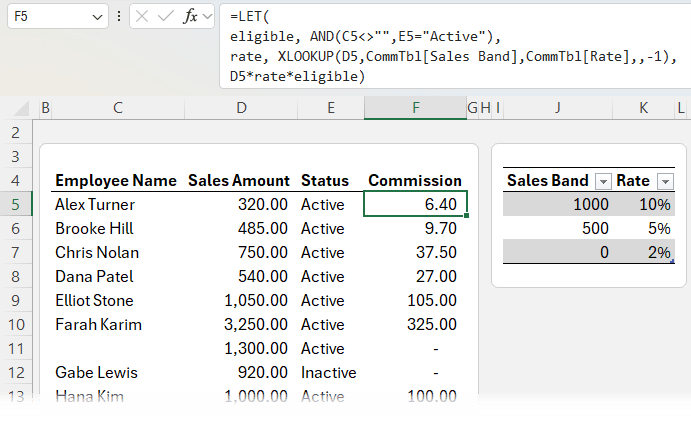The image size is (691, 422).
Task: Click the 485.00 sales amount cell
Action: coord(241,228)
